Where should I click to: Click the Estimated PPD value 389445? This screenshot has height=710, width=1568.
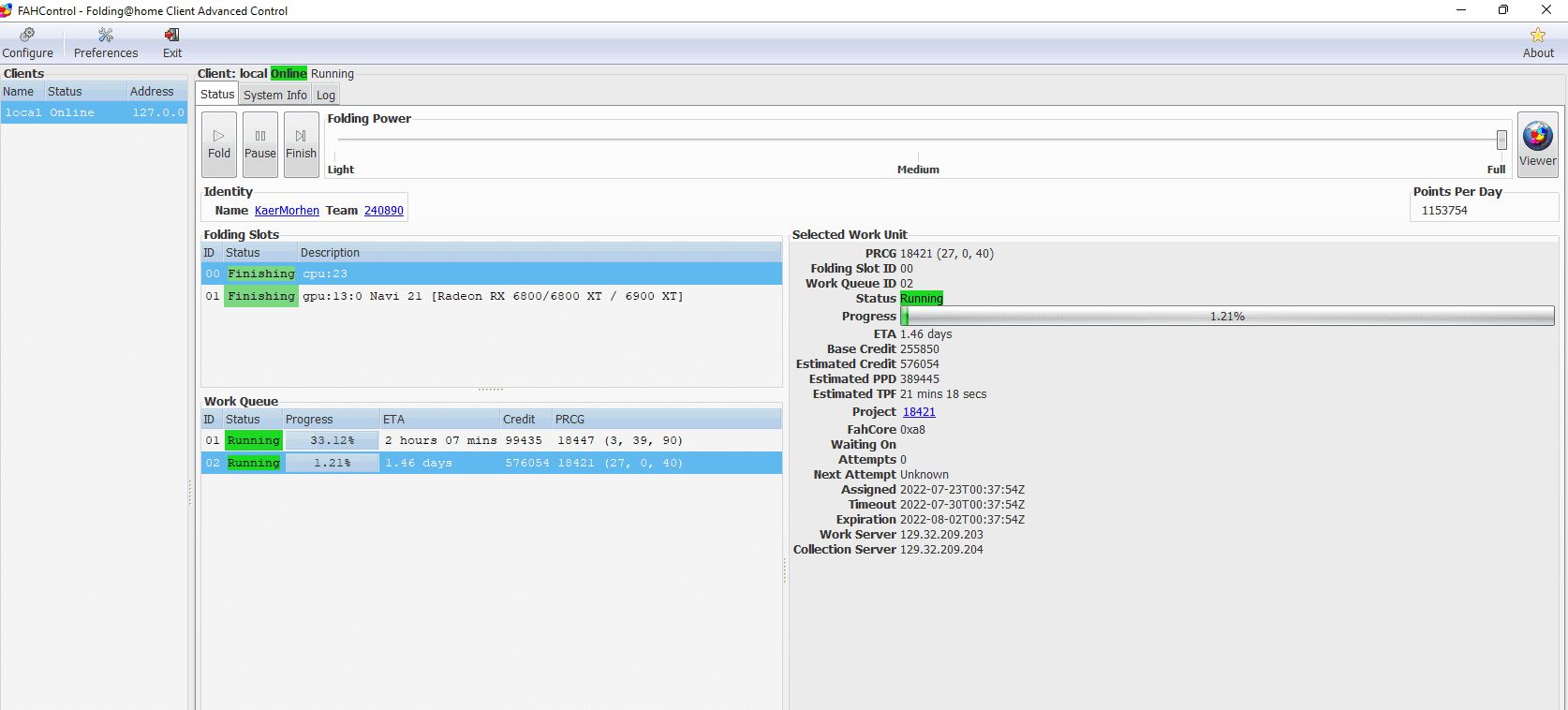(x=920, y=379)
